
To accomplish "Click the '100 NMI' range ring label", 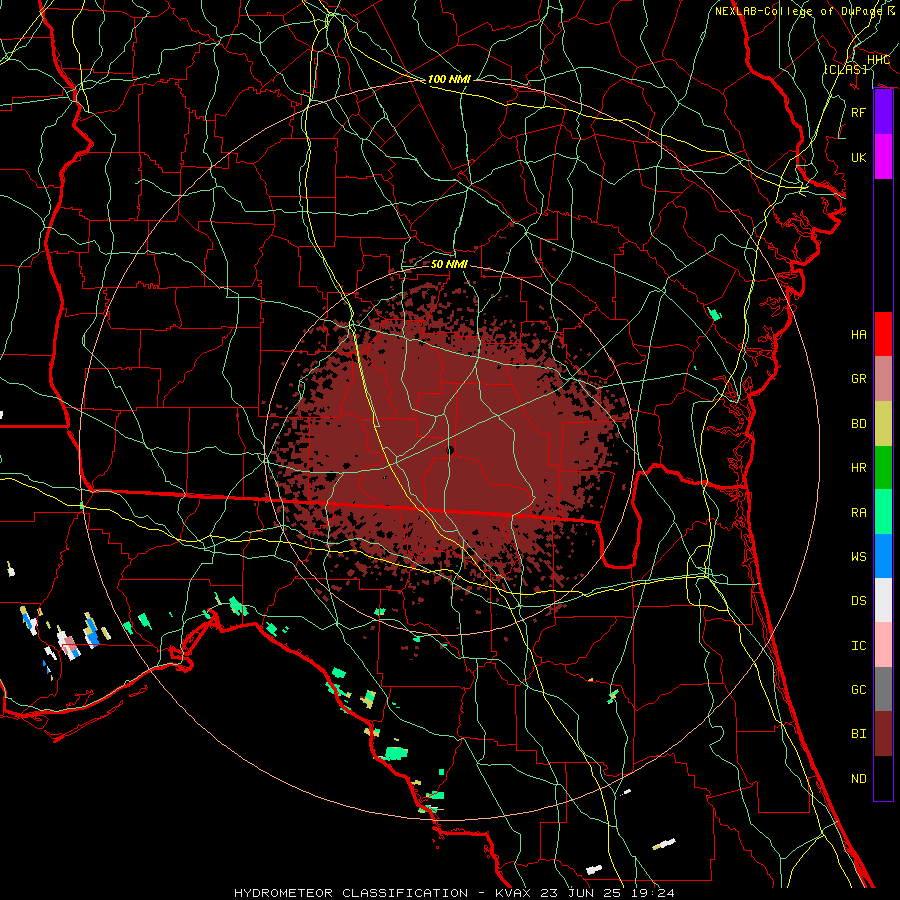I will tap(449, 79).
